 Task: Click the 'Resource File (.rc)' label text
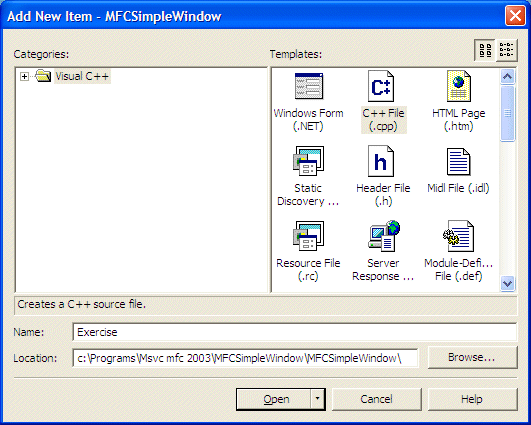coord(308,270)
